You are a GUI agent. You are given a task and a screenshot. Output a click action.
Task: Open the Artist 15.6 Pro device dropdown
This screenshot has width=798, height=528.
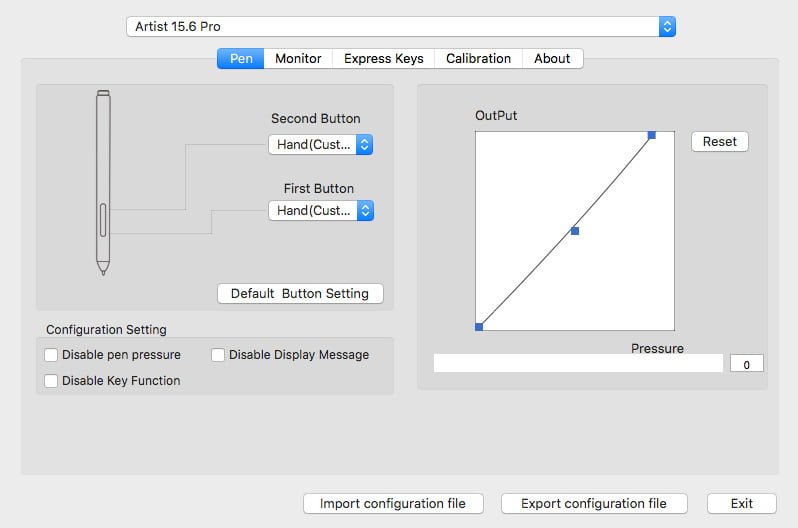401,26
